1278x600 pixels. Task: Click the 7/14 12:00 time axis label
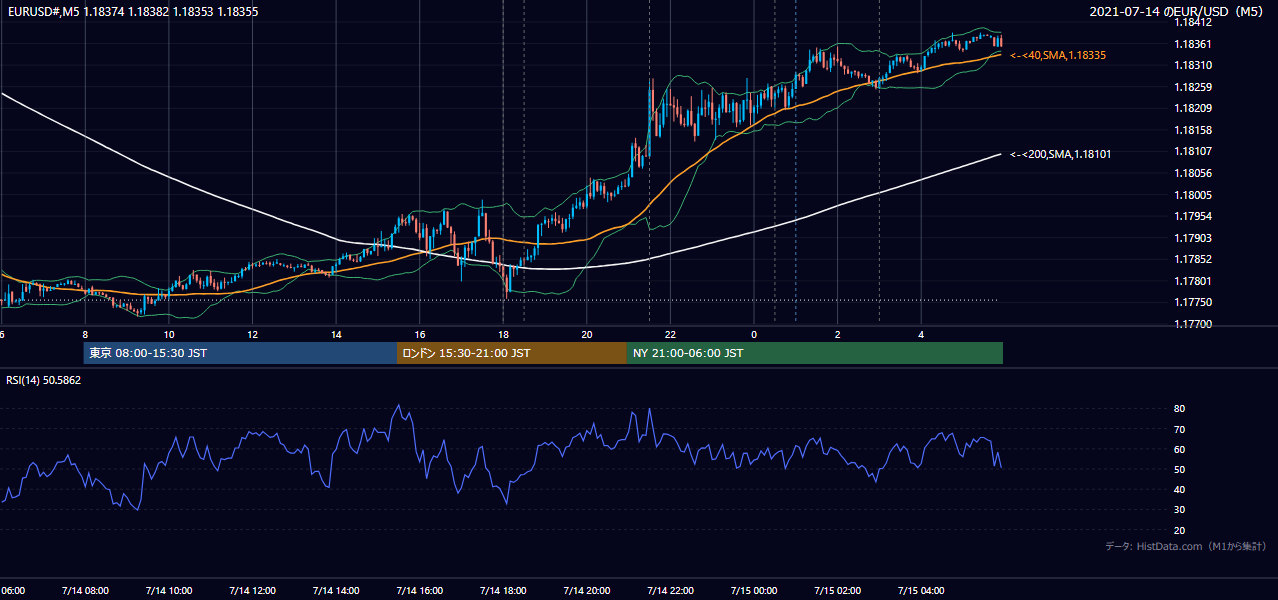(x=253, y=590)
